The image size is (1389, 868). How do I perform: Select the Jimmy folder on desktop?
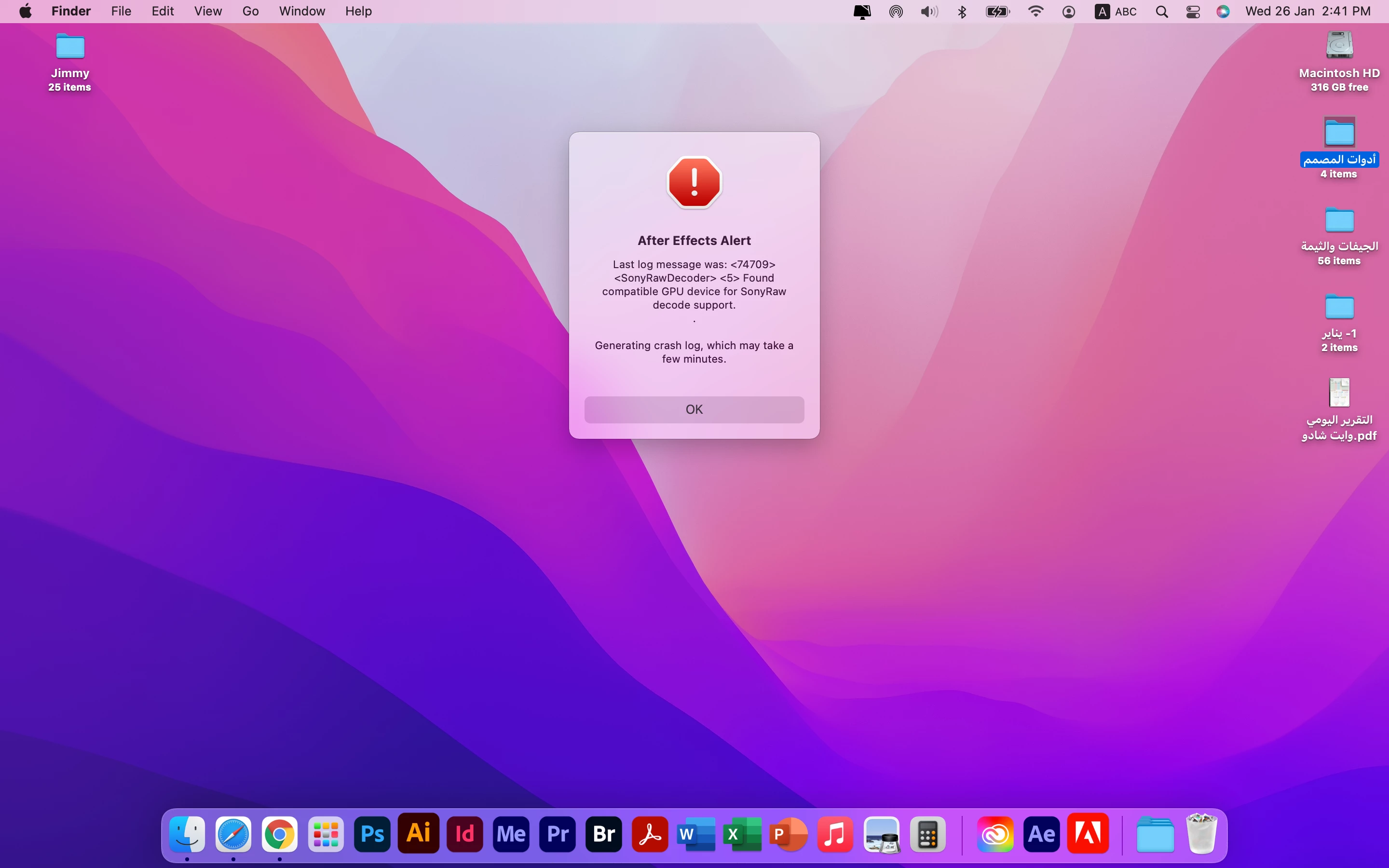[70, 48]
